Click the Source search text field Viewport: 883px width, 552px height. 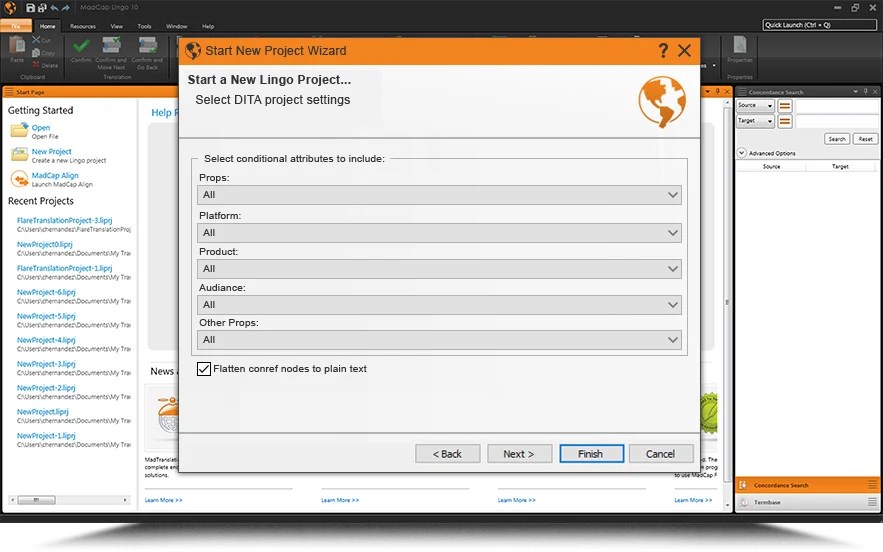(x=837, y=105)
